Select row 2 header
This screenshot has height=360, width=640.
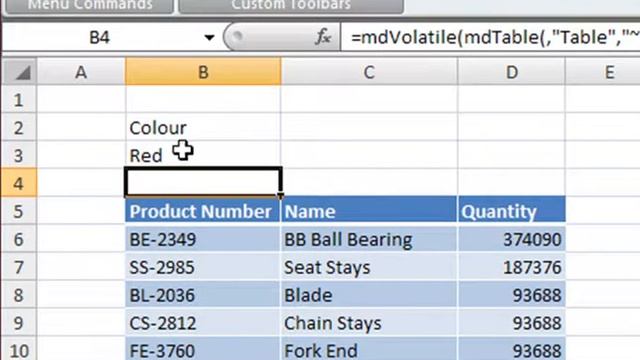click(x=19, y=127)
